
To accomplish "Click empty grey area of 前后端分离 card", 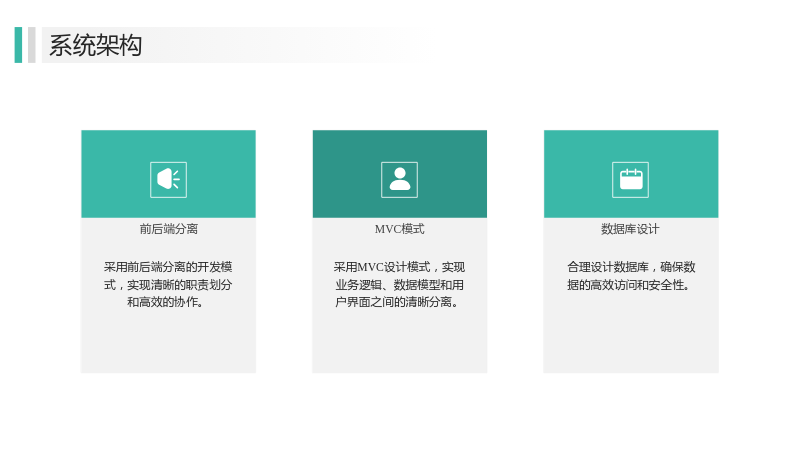I will pos(168,342).
